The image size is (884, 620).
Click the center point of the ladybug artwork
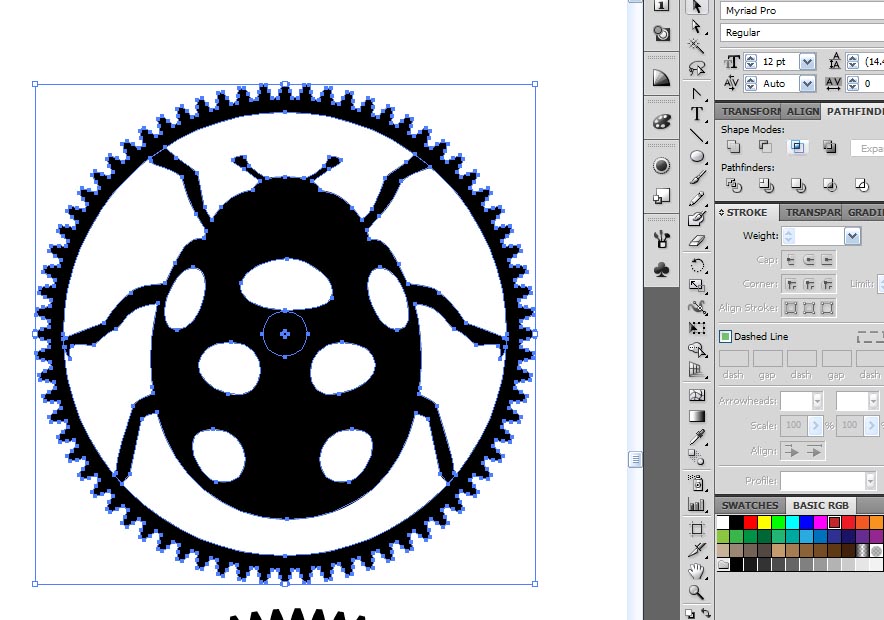click(x=285, y=334)
